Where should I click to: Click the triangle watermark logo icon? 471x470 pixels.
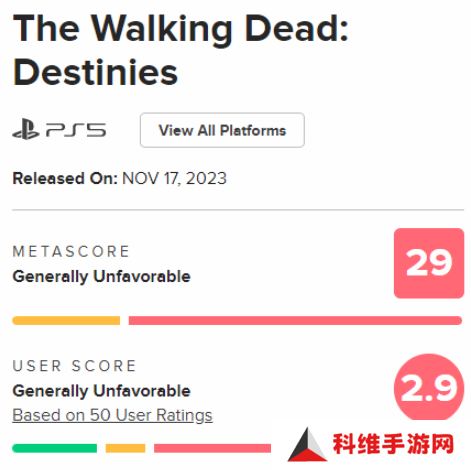307,445
